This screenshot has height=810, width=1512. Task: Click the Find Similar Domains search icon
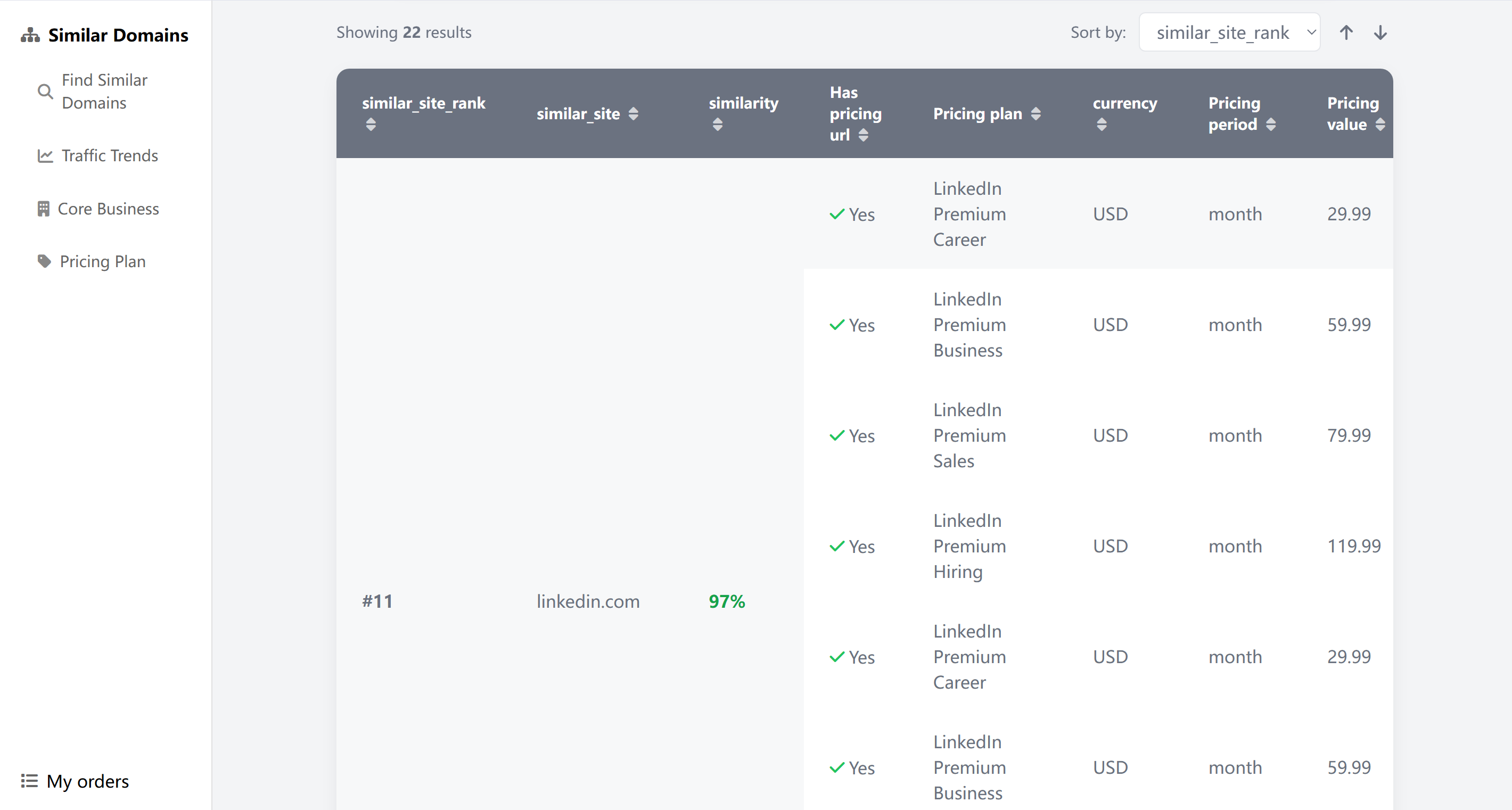tap(45, 92)
